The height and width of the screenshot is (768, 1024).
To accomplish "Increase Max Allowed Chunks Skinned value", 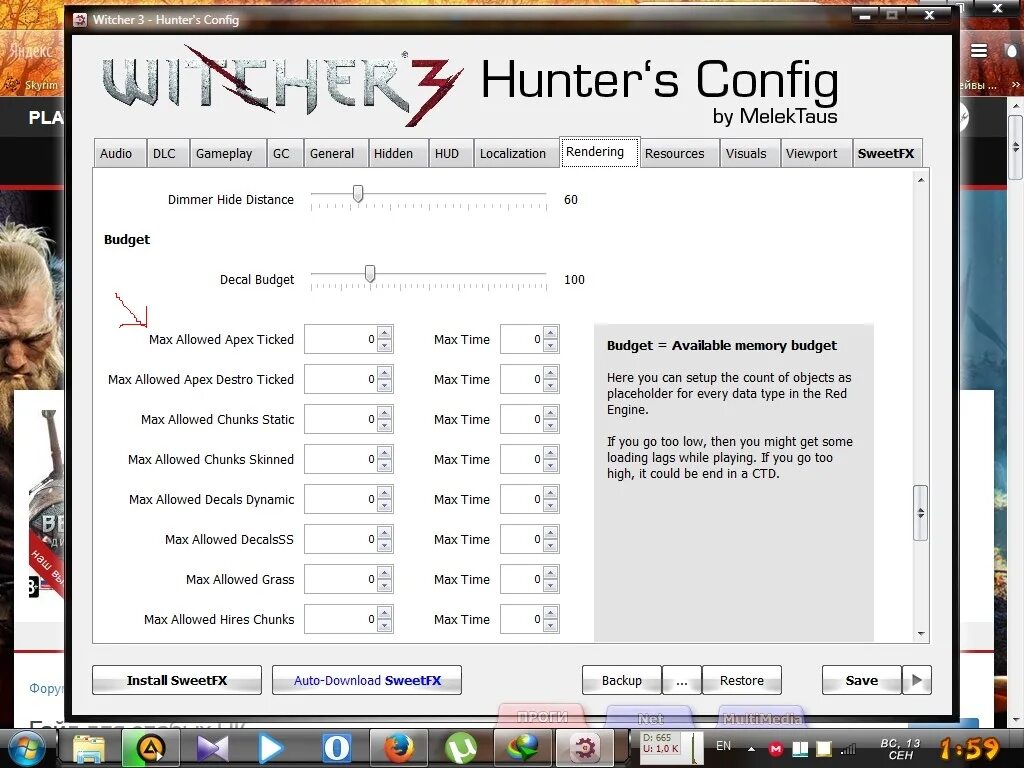I will point(385,453).
